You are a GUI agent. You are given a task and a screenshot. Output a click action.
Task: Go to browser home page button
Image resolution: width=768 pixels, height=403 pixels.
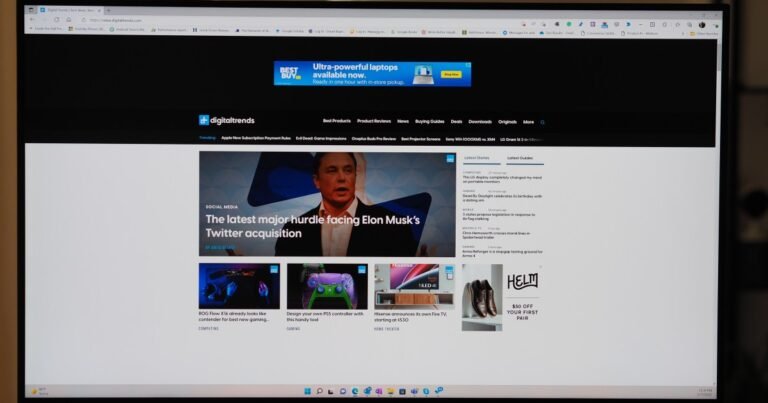click(69, 20)
